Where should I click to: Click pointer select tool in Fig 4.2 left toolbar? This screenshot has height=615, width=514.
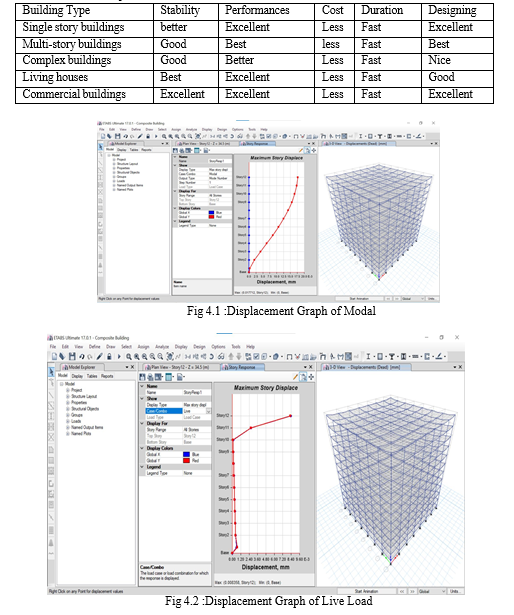[51, 371]
